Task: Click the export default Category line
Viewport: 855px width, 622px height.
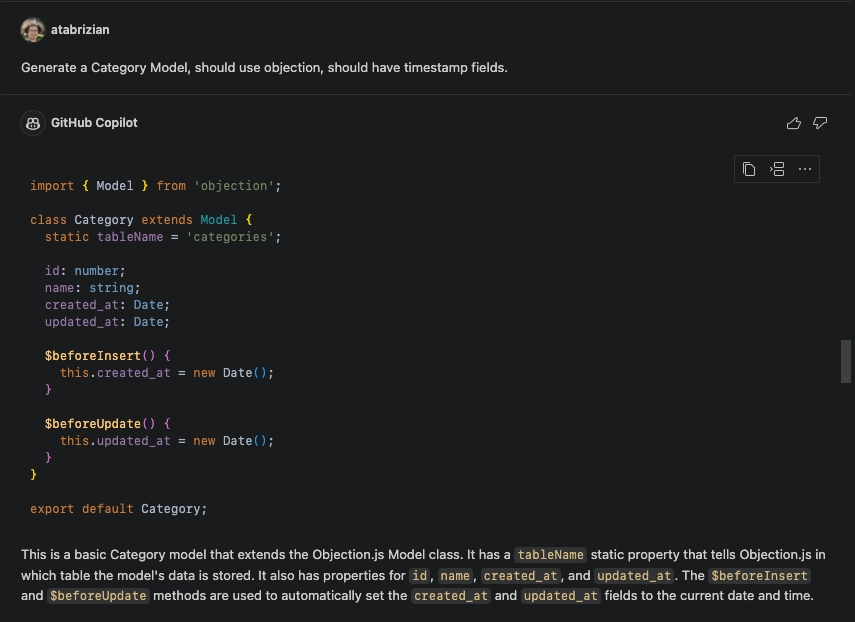Action: [x=118, y=509]
